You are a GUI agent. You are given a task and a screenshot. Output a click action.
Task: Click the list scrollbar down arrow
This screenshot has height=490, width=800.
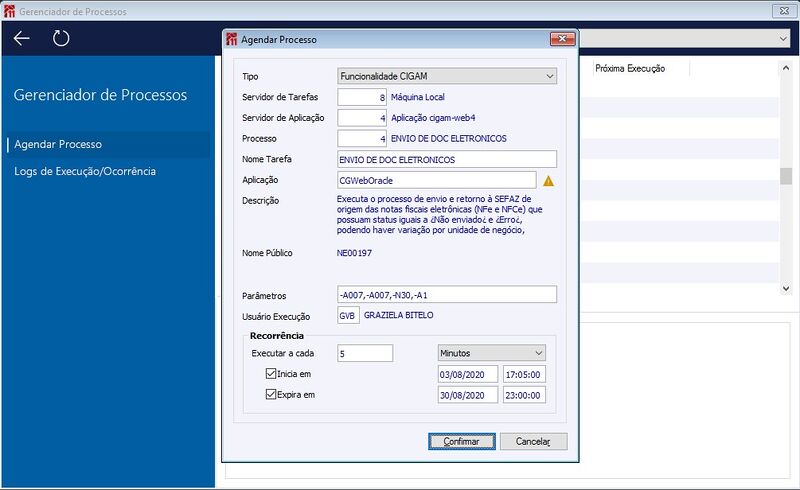pyautogui.click(x=786, y=288)
